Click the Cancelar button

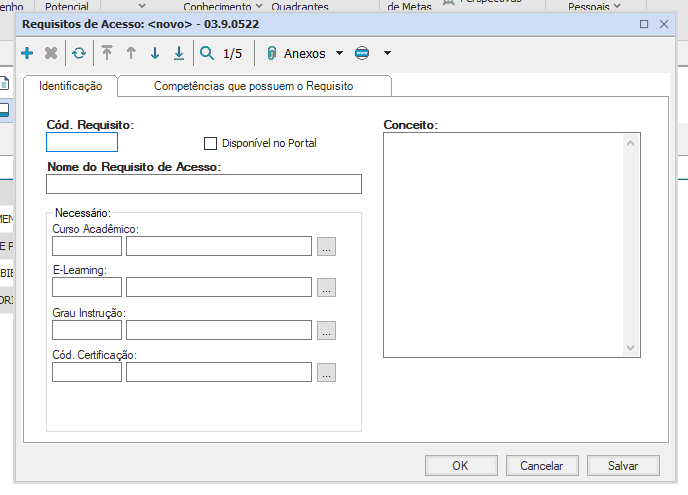pos(541,466)
